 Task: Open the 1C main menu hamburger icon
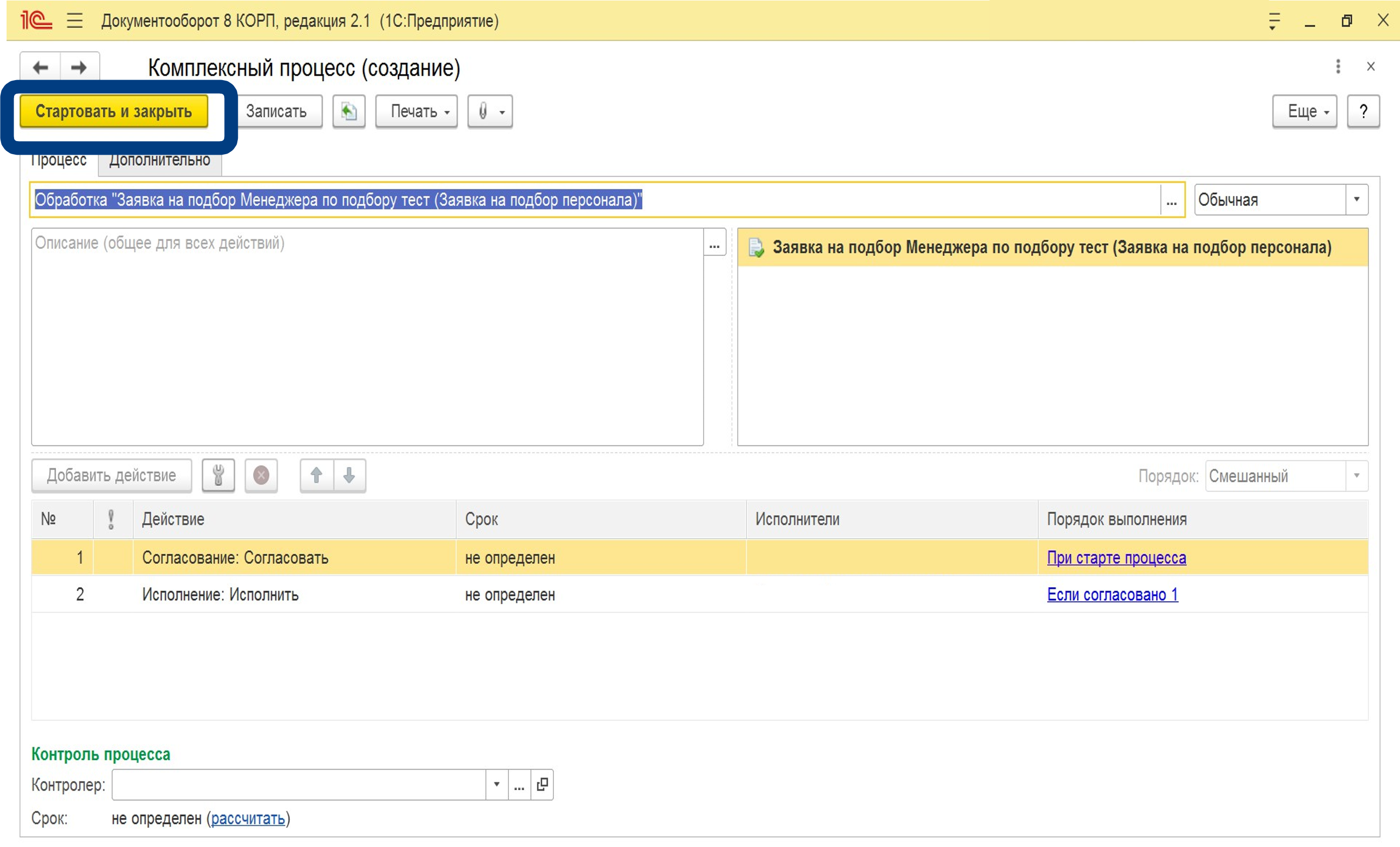pyautogui.click(x=75, y=21)
